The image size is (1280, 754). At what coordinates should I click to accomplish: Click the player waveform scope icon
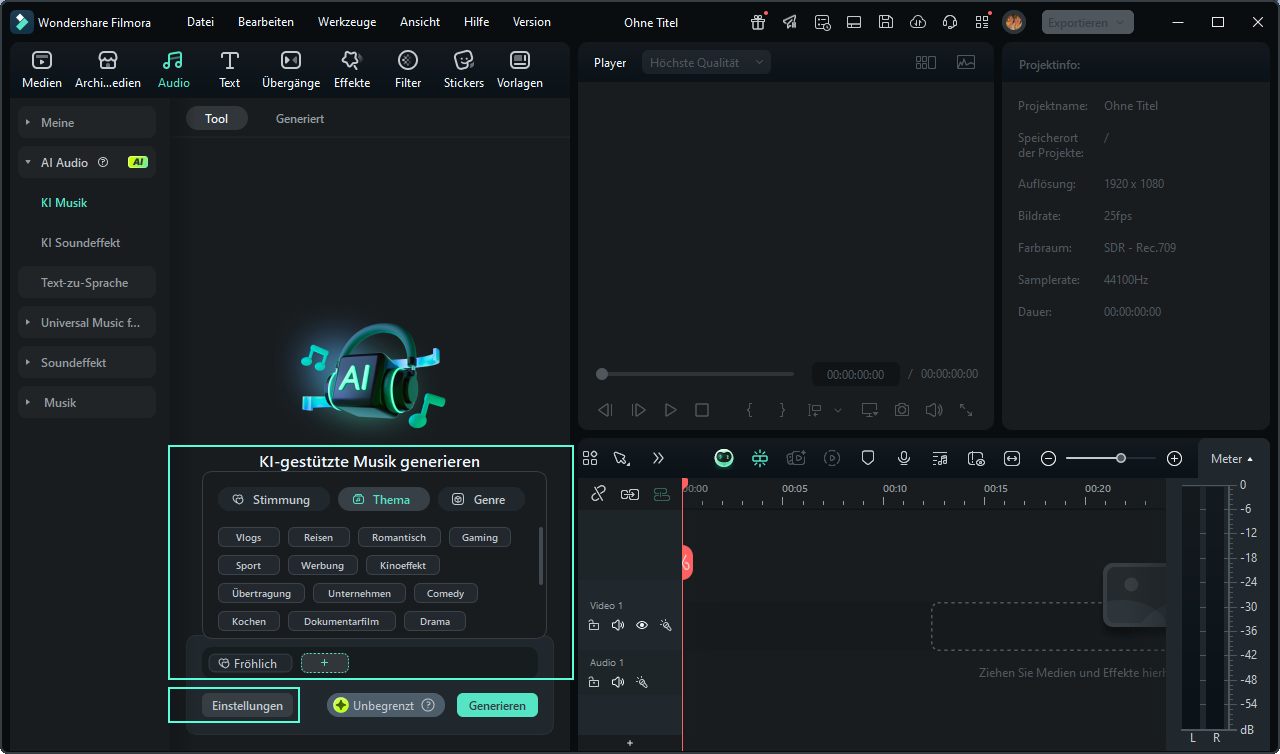(966, 62)
